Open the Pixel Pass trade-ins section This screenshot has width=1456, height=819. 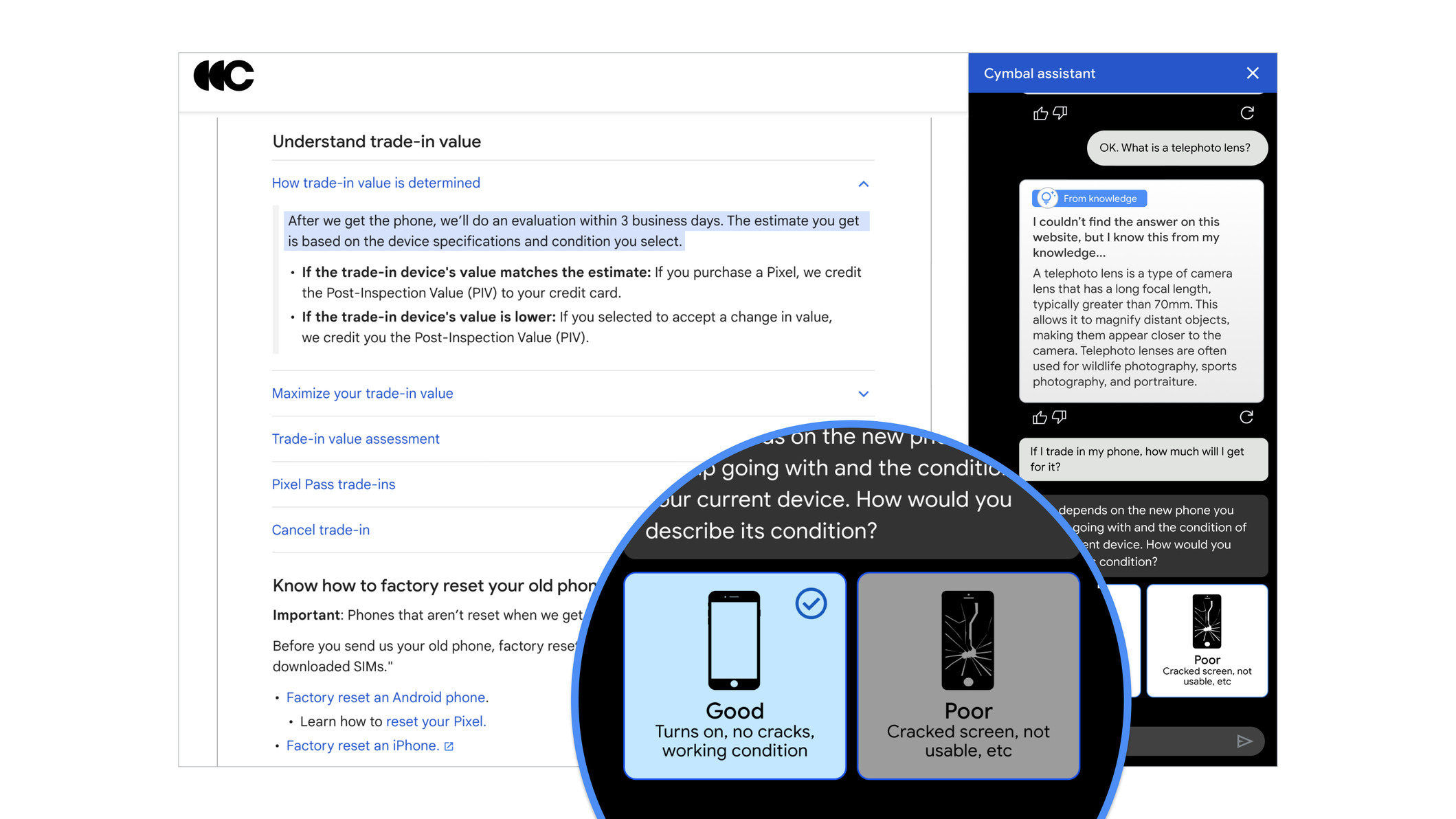point(333,484)
